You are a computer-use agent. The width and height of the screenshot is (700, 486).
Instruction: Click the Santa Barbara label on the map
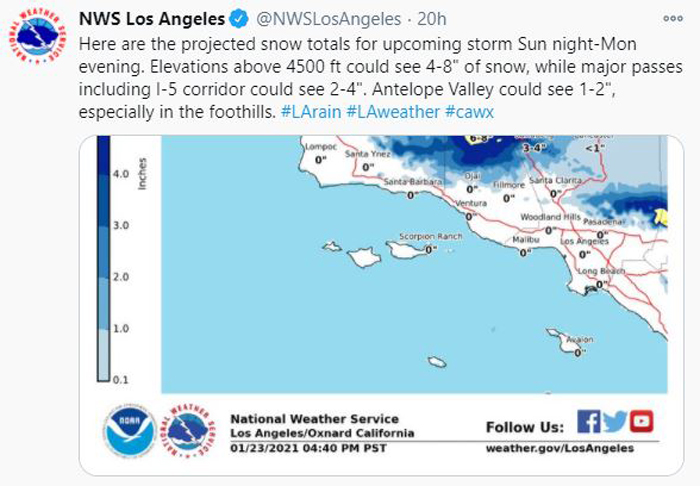point(413,182)
